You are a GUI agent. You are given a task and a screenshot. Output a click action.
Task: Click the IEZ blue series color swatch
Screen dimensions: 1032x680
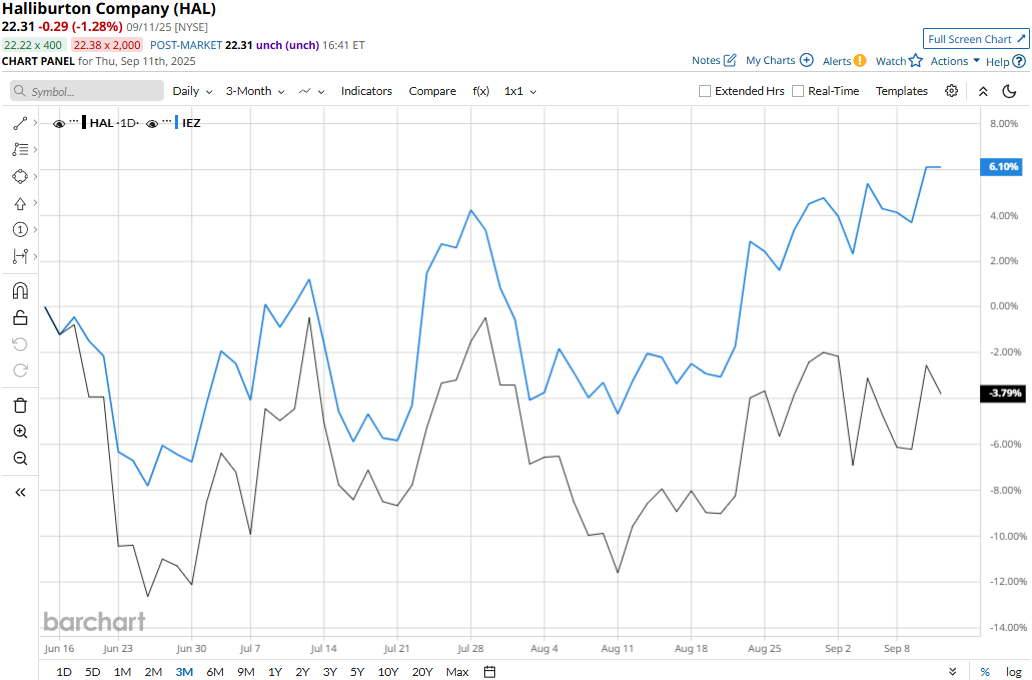tap(176, 123)
